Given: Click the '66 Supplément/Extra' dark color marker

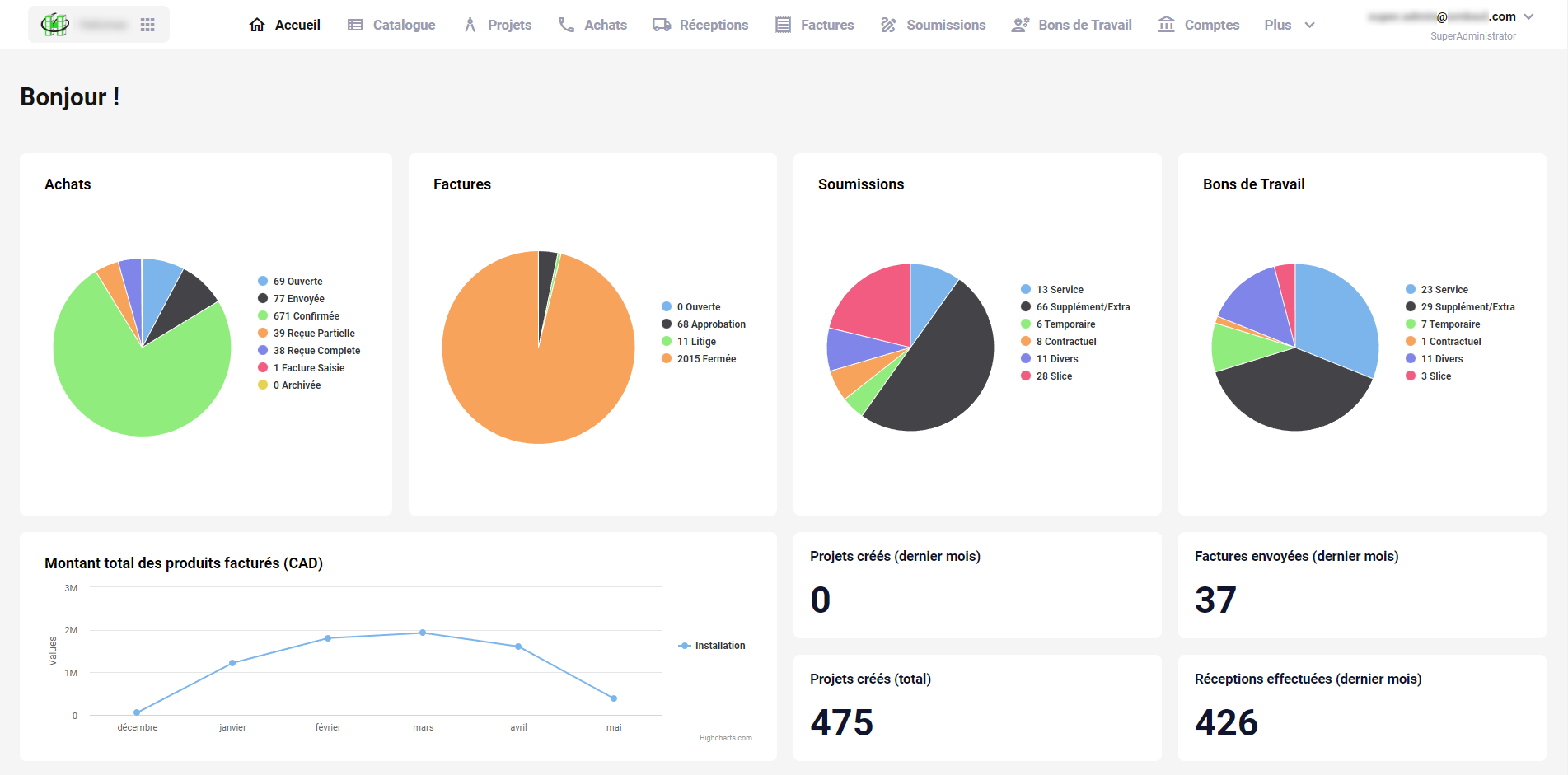Looking at the screenshot, I should pyautogui.click(x=1026, y=307).
